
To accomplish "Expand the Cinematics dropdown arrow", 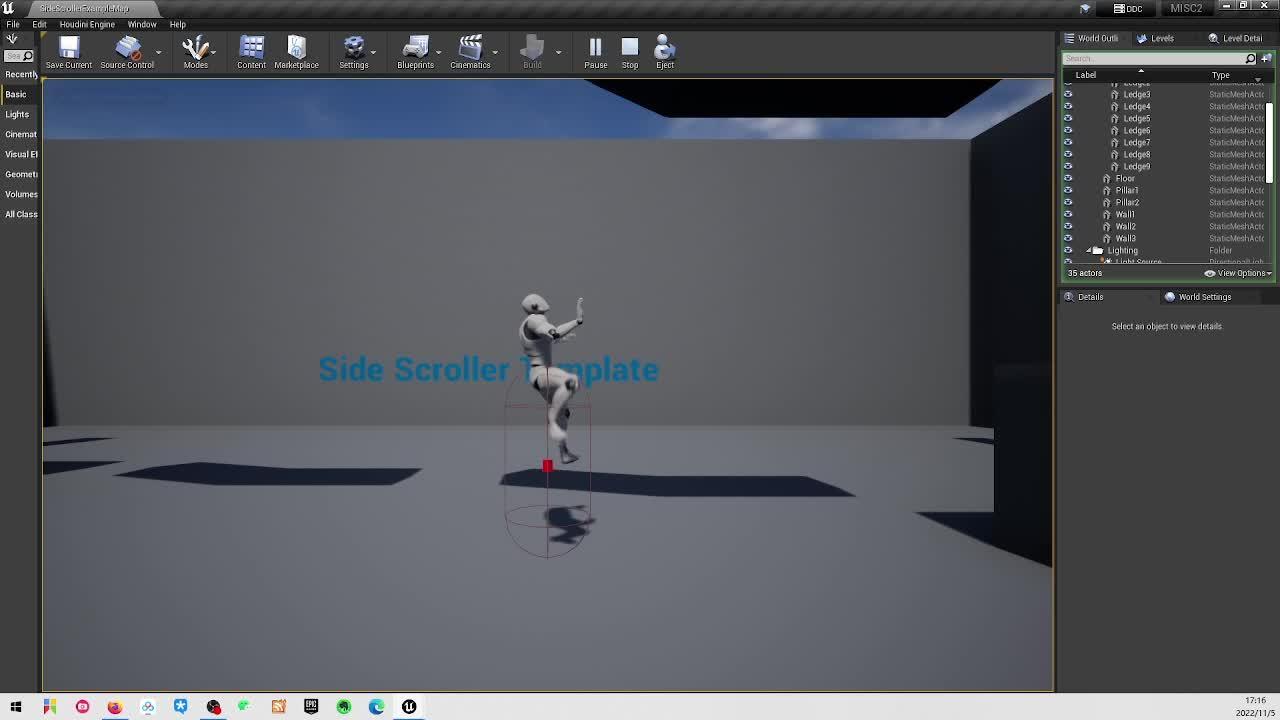I will tap(495, 52).
